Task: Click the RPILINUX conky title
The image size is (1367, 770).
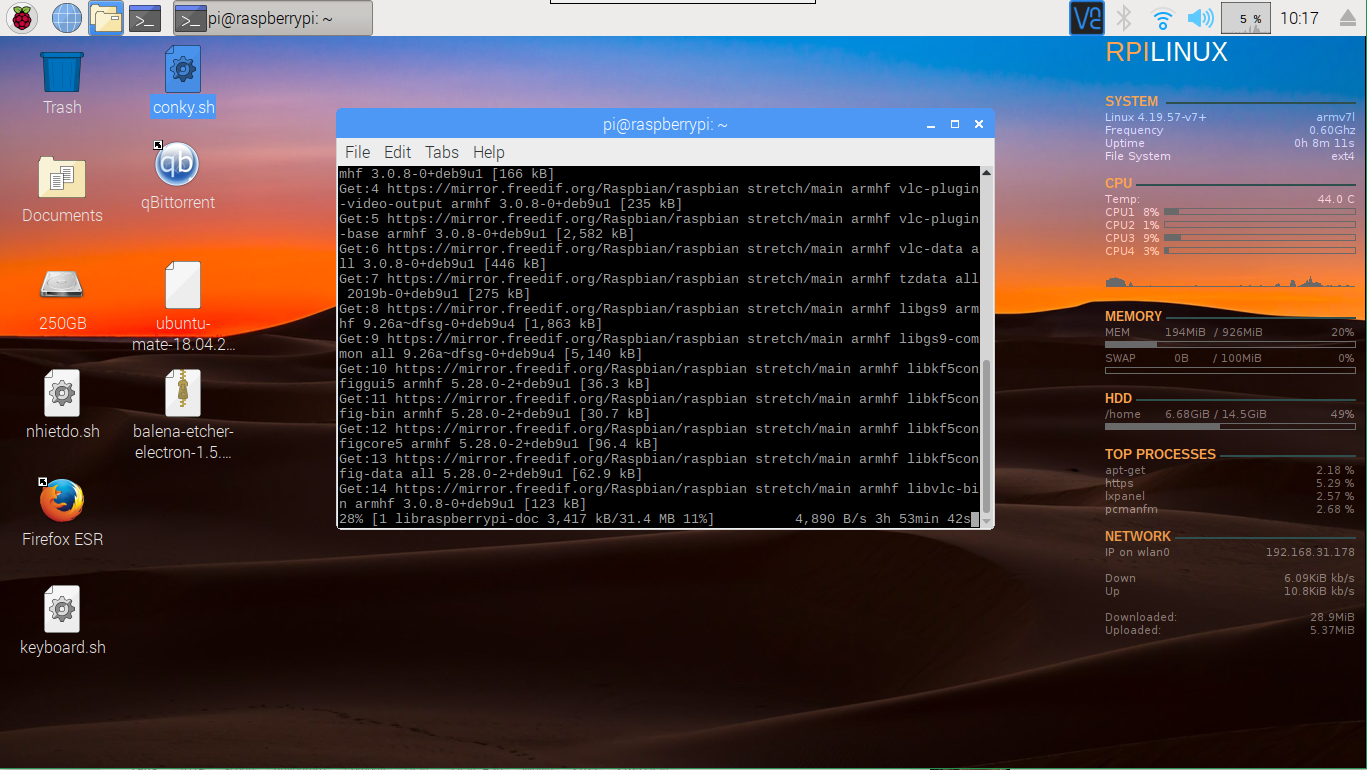Action: pos(1166,53)
